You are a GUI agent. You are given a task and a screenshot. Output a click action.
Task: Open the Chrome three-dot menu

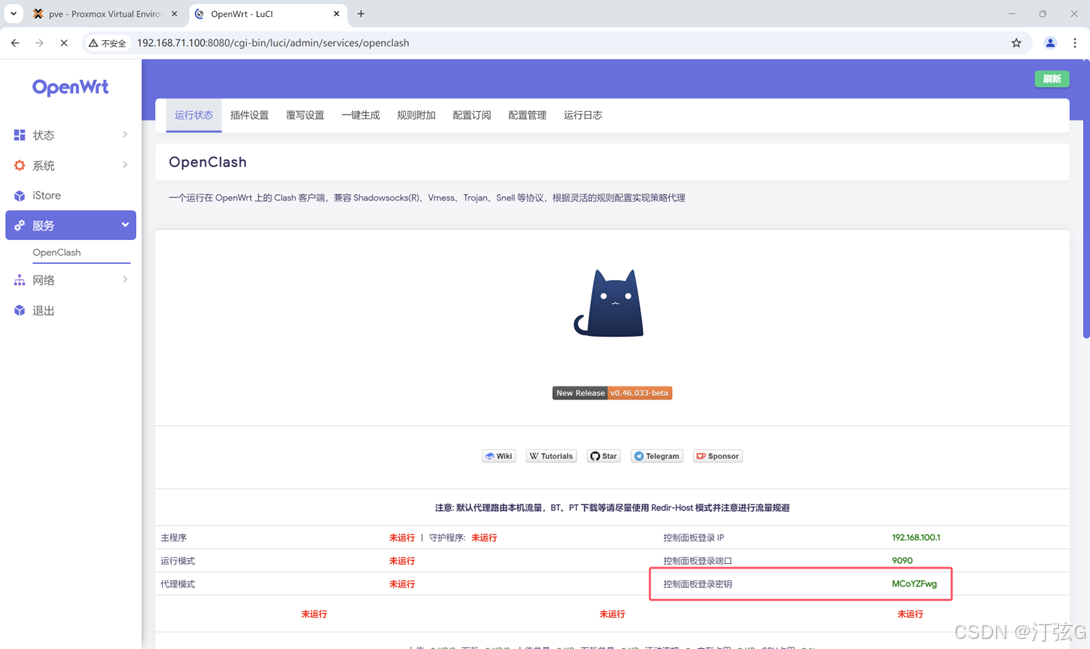click(x=1075, y=43)
